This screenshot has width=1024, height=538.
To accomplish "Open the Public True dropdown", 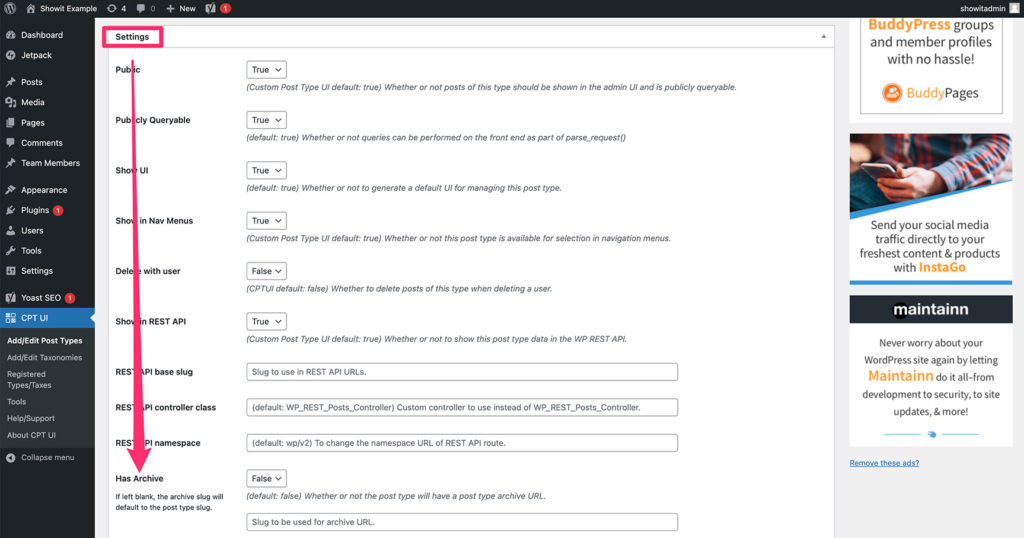I will point(266,70).
